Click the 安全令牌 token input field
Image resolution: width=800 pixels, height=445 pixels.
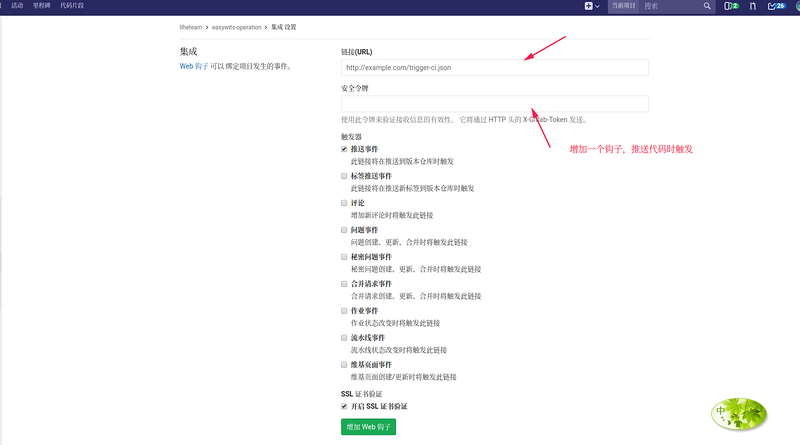(x=494, y=104)
